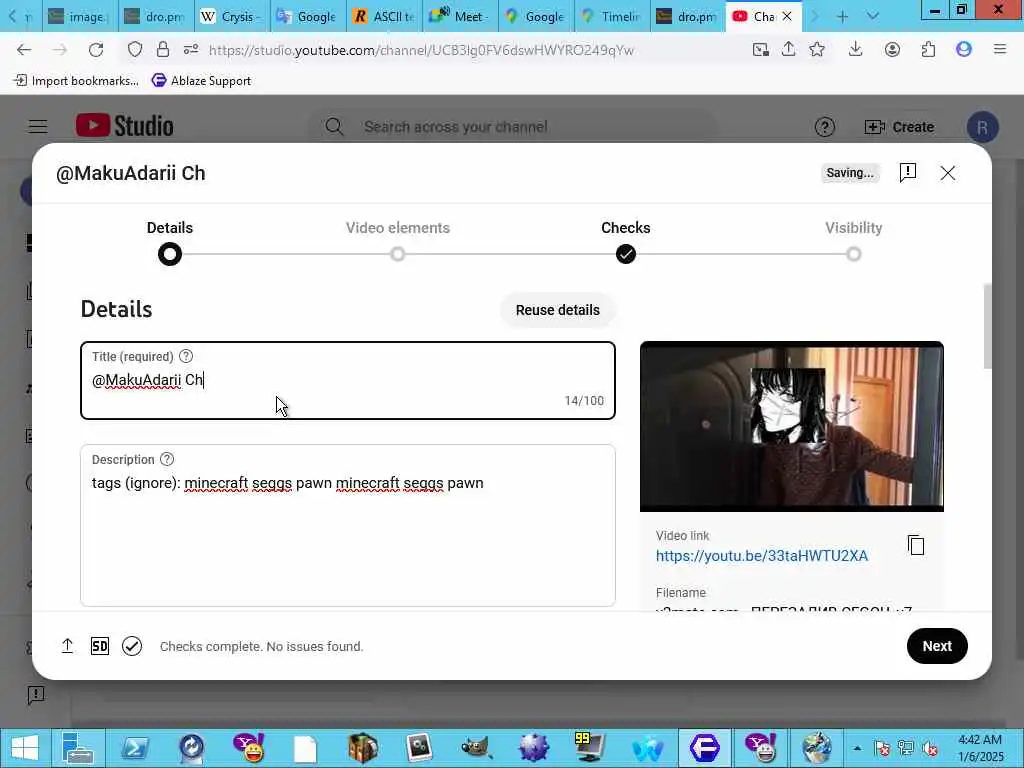Image resolution: width=1024 pixels, height=768 pixels.
Task: Click into the Title input field
Action: point(348,380)
